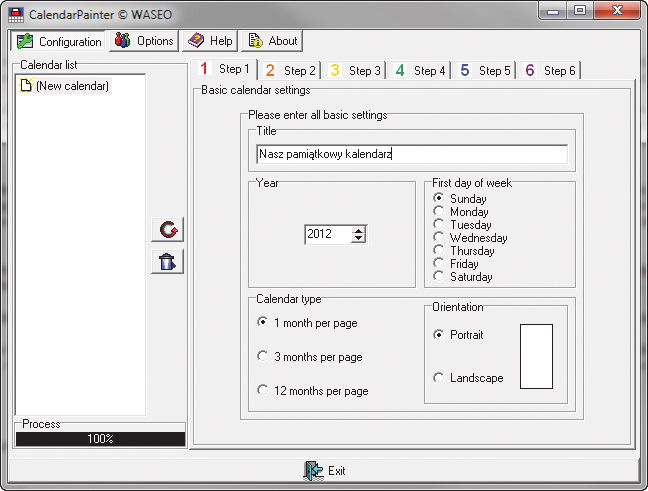
Task: Select the Configuration toolbar button
Action: click(59, 41)
